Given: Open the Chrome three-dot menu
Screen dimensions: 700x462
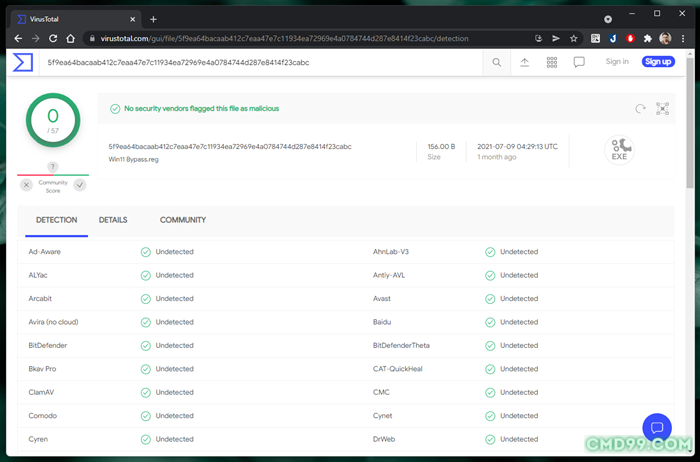Looking at the screenshot, I should pos(683,38).
